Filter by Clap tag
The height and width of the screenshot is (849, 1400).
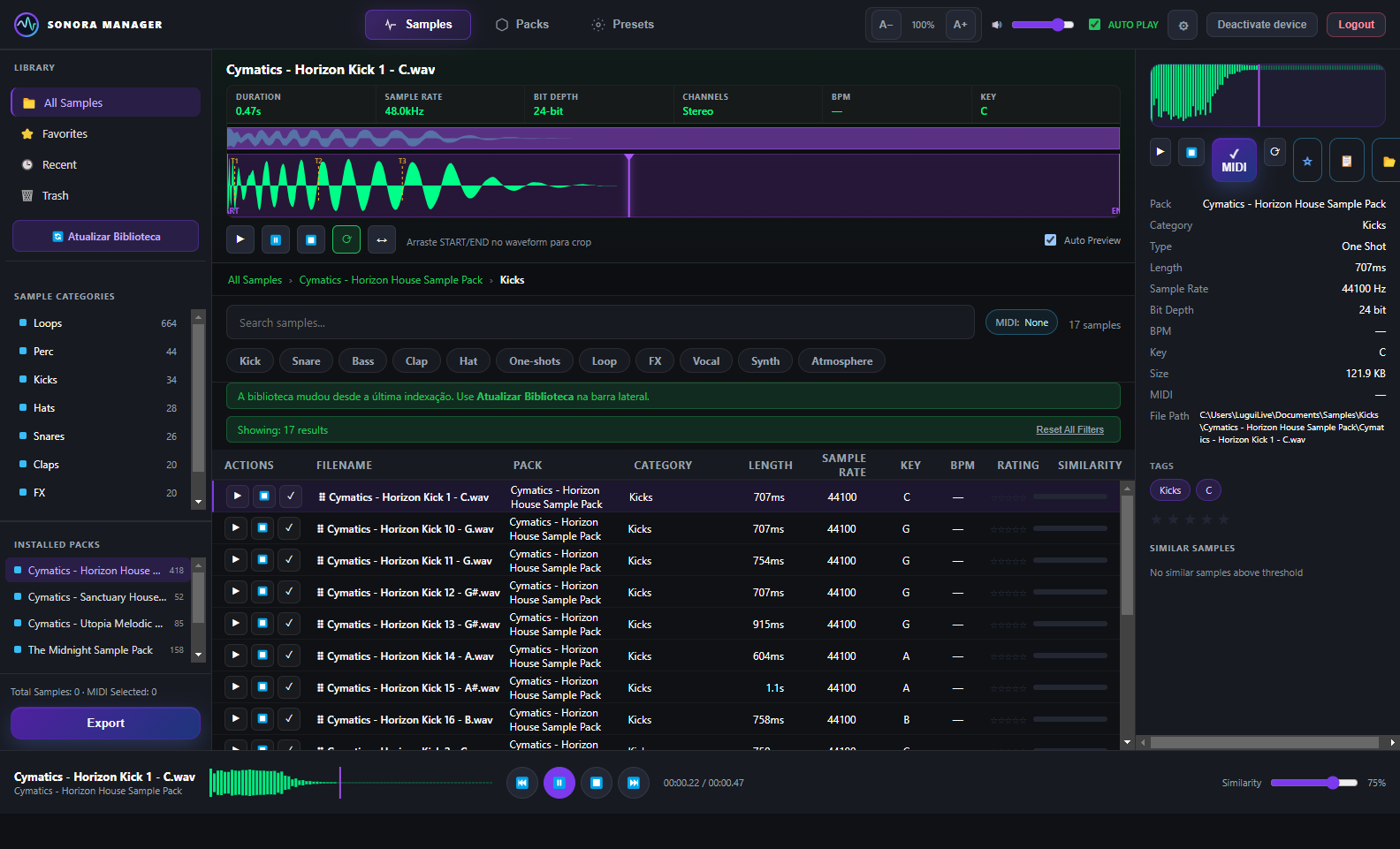pos(416,360)
